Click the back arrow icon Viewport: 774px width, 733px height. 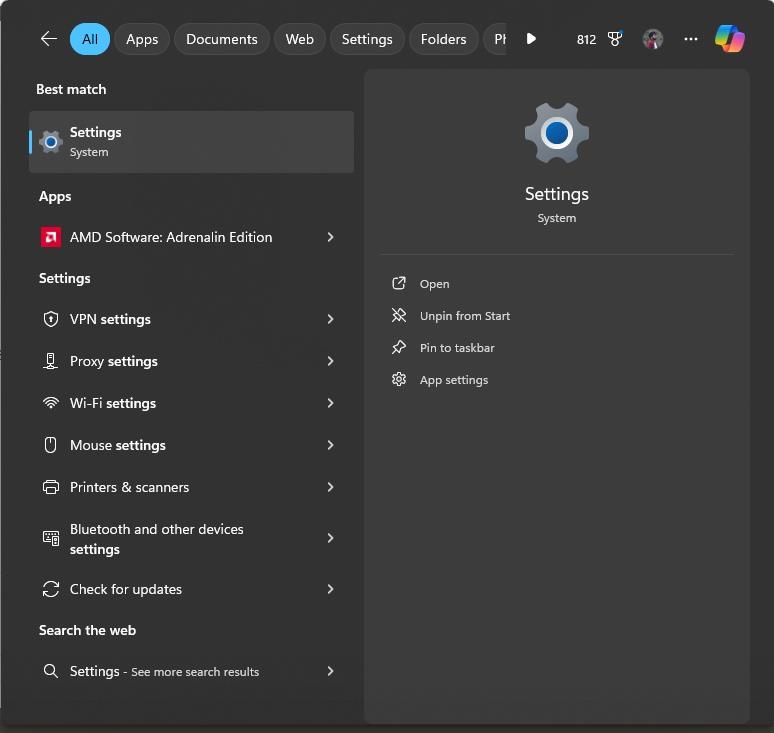49,39
